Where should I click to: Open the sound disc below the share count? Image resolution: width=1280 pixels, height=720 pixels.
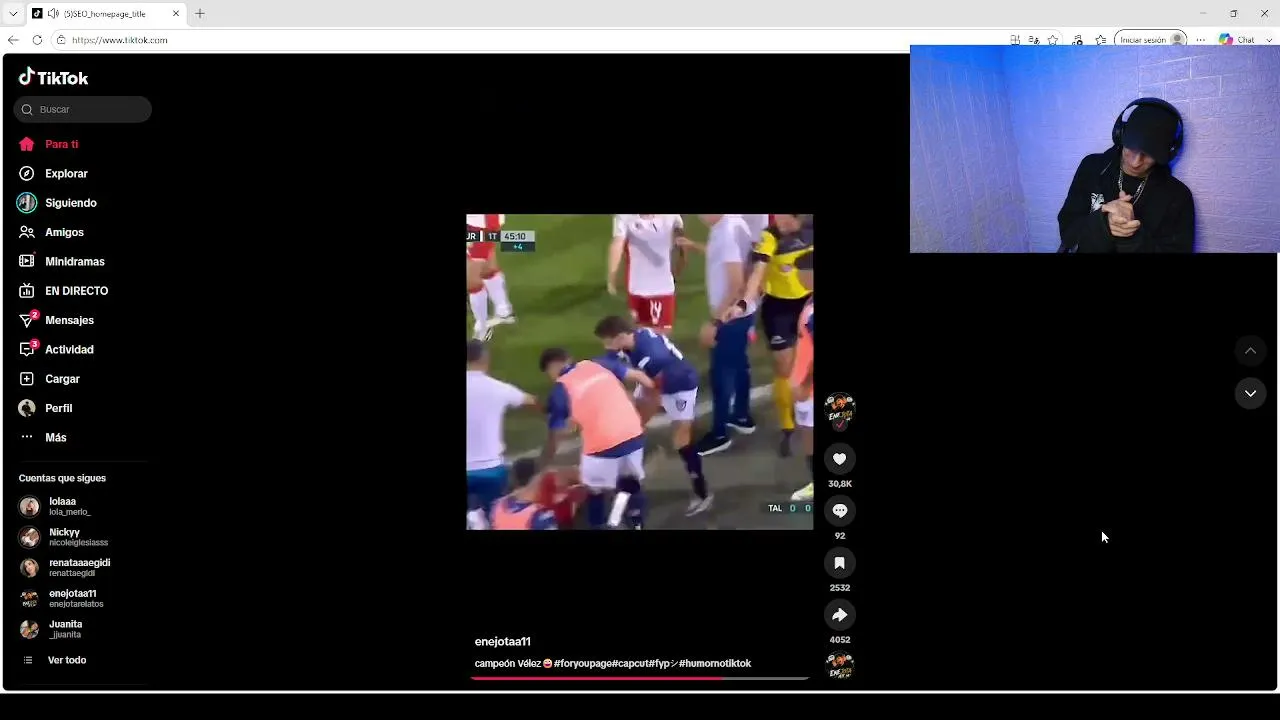(840, 665)
